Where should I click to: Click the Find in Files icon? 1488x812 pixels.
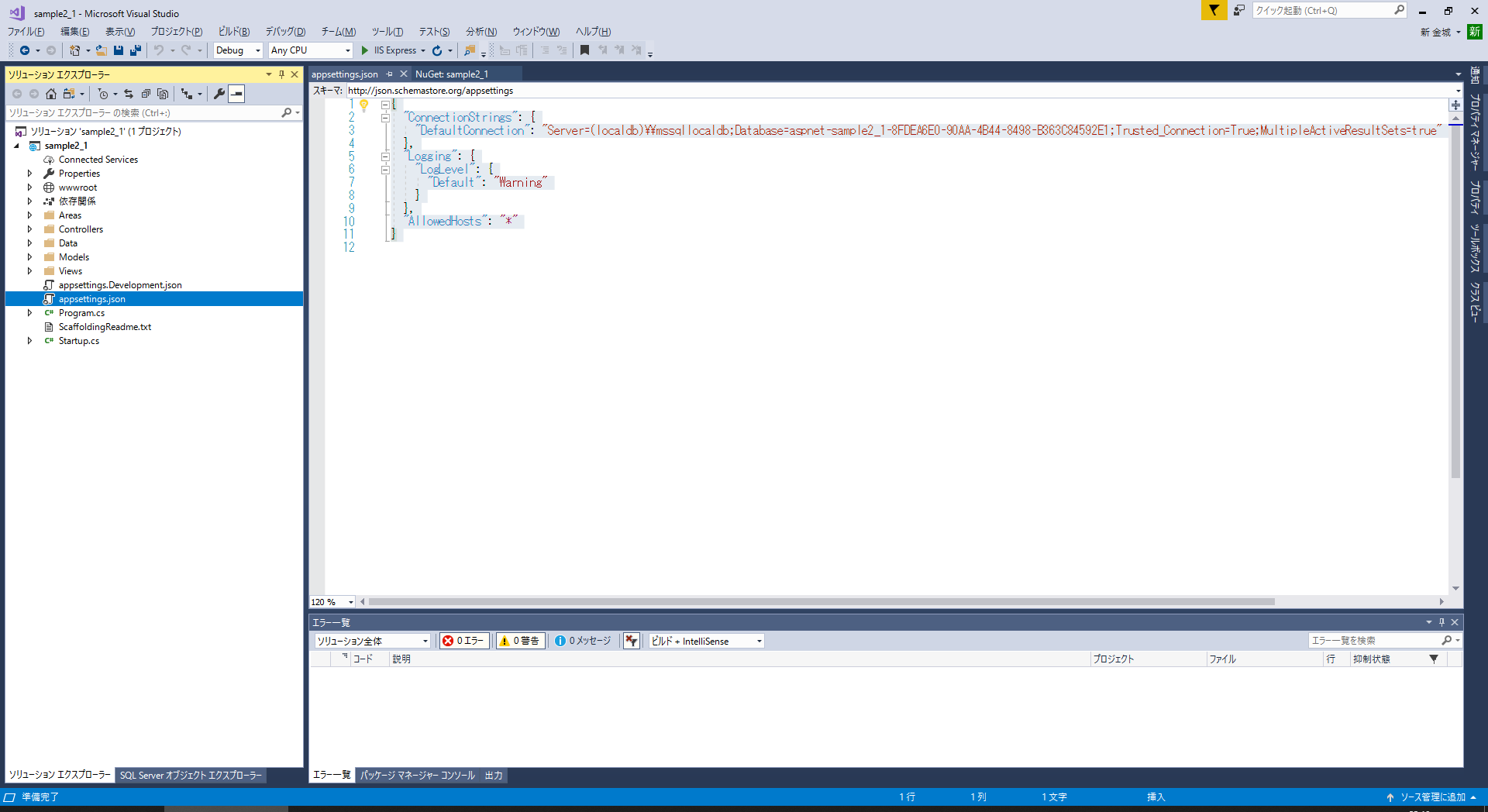[469, 50]
